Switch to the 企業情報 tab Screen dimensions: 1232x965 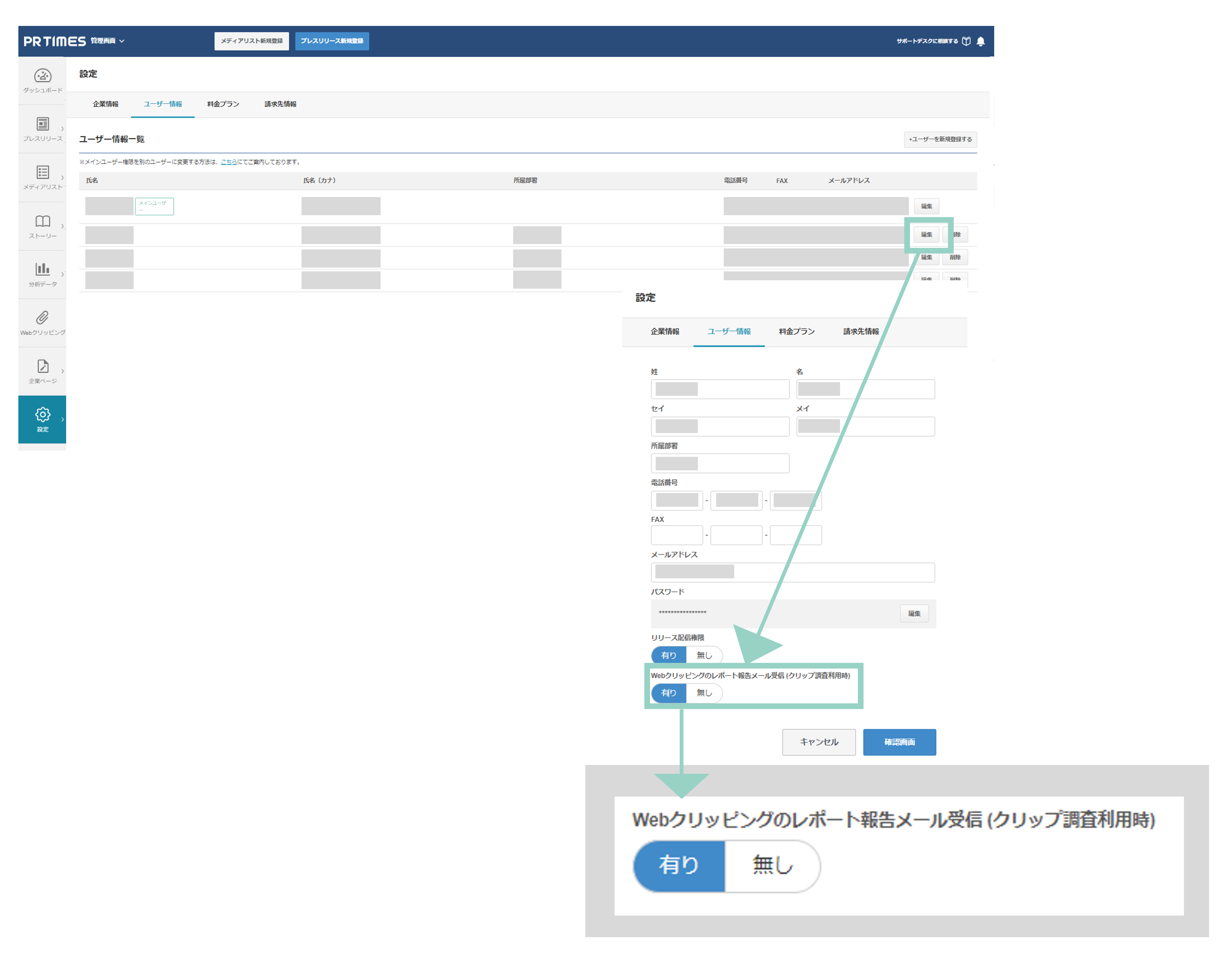[x=106, y=104]
